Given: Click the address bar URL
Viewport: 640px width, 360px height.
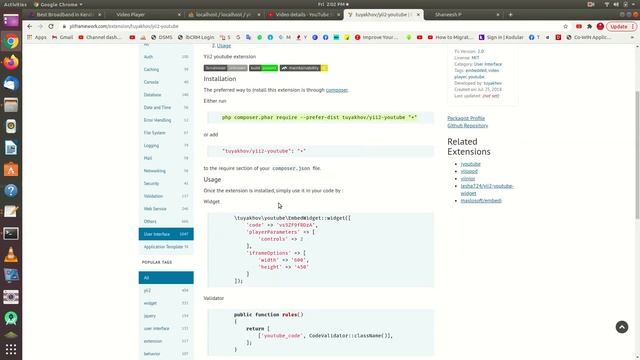Looking at the screenshot, I should [x=124, y=26].
